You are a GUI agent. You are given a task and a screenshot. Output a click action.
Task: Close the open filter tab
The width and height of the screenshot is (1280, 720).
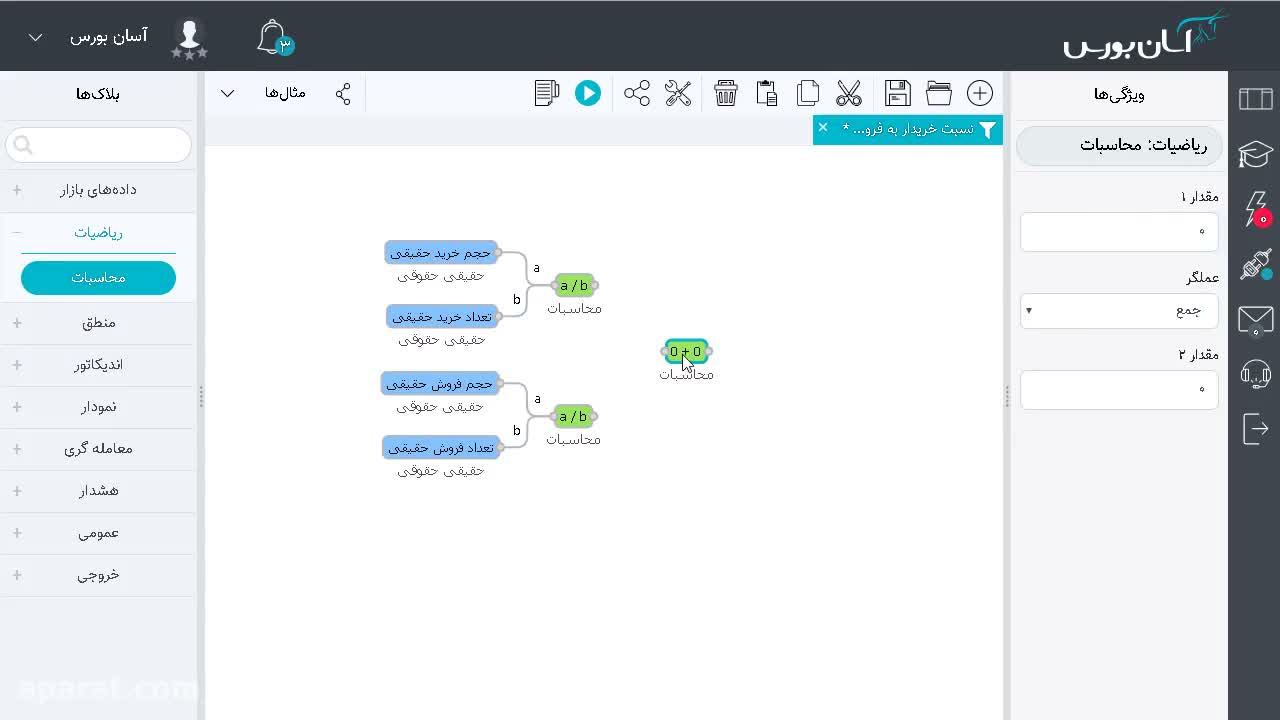coord(823,127)
